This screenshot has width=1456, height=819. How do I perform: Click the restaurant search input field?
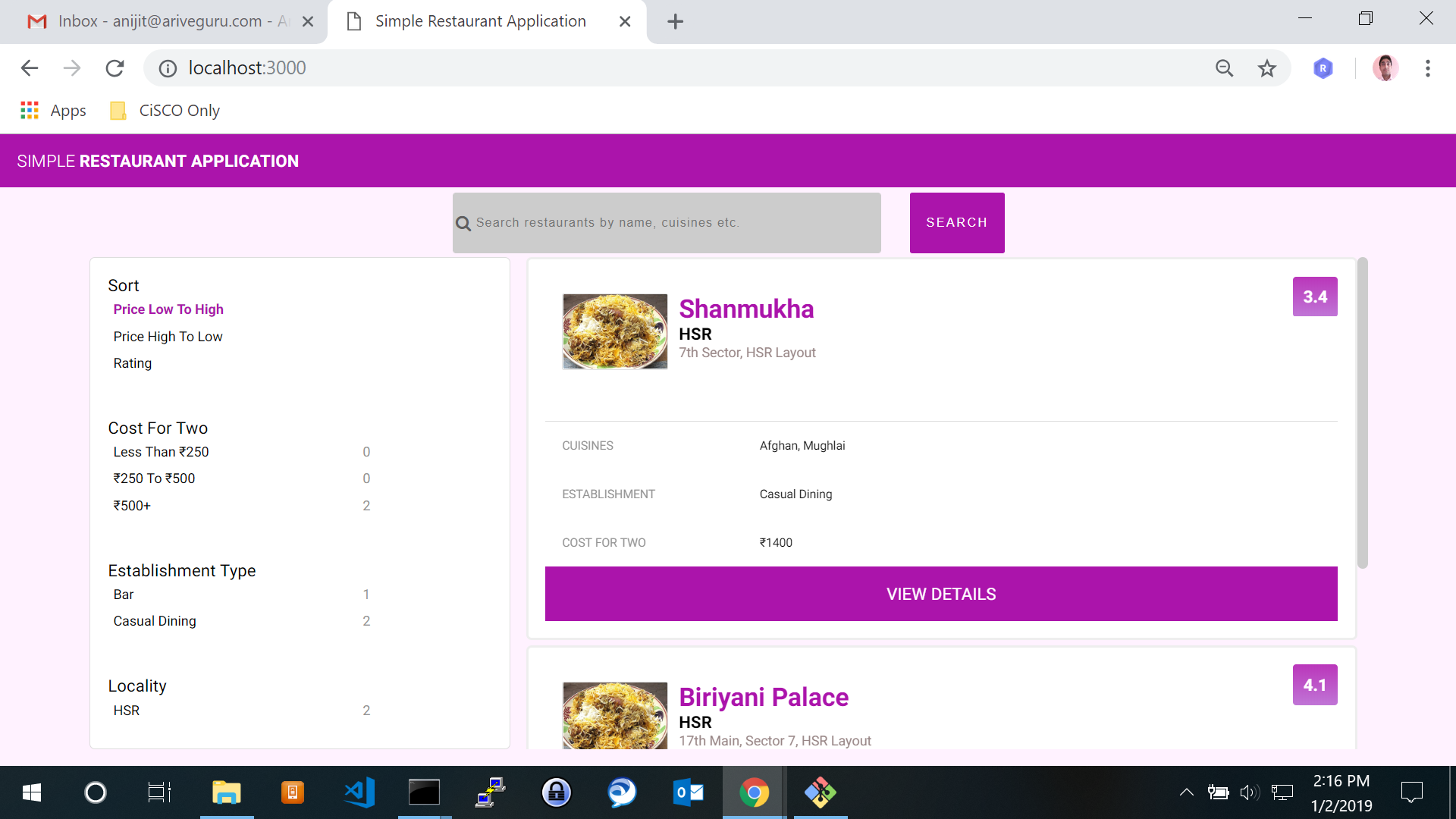click(x=667, y=223)
